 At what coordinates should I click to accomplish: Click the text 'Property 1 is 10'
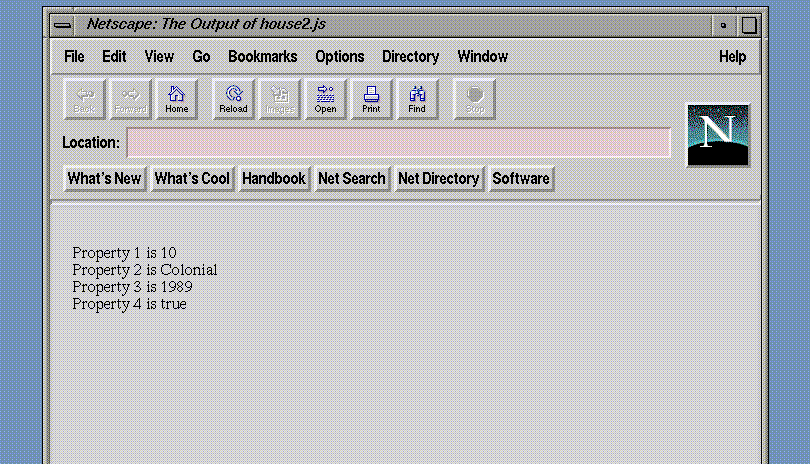click(x=124, y=253)
